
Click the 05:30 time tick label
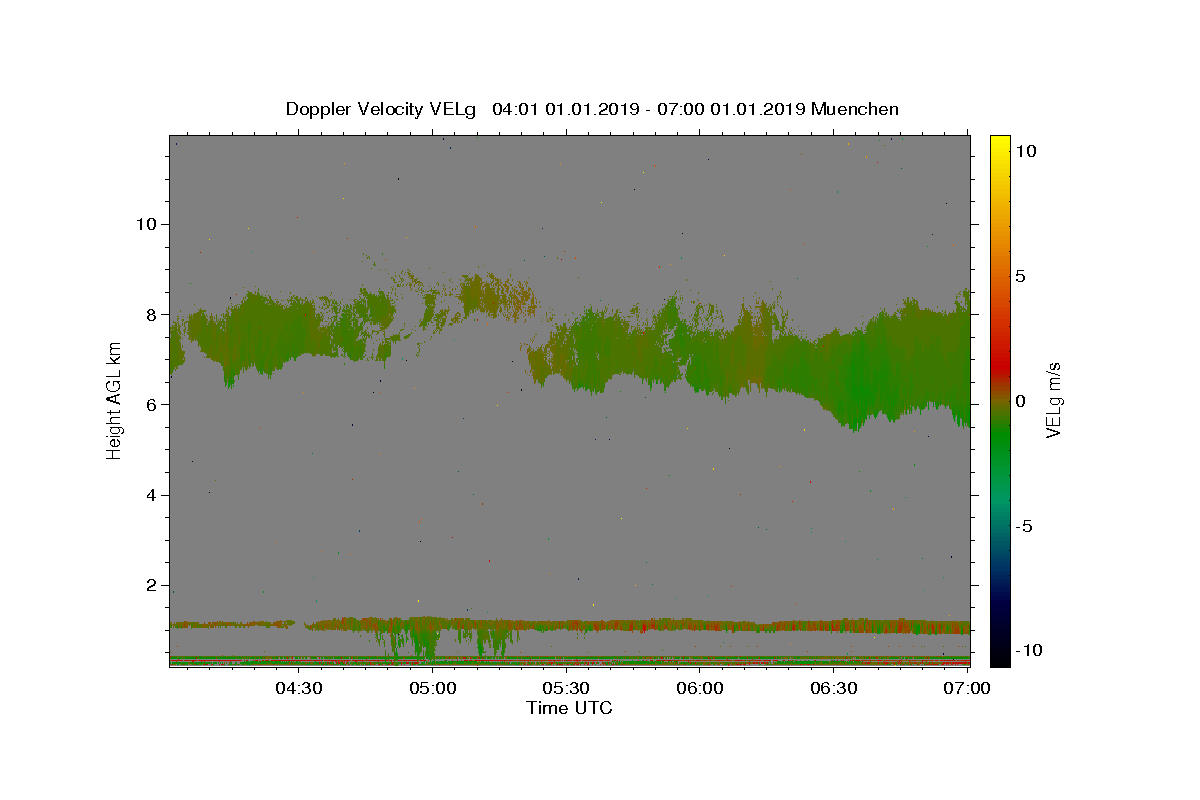566,688
